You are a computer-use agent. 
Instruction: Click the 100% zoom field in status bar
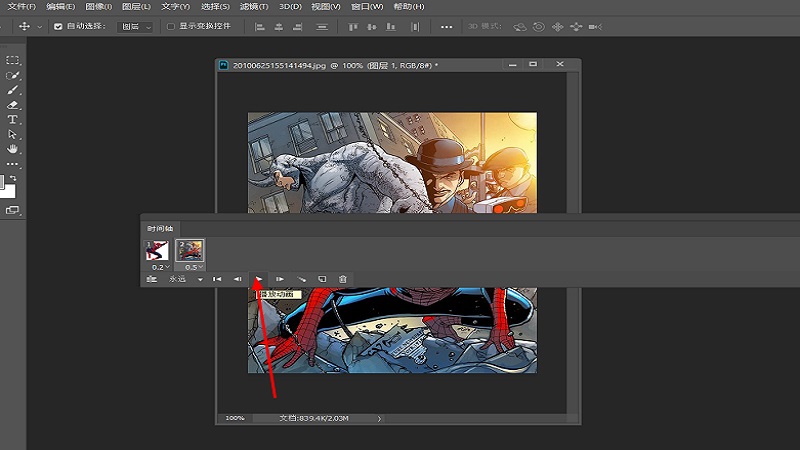point(235,418)
